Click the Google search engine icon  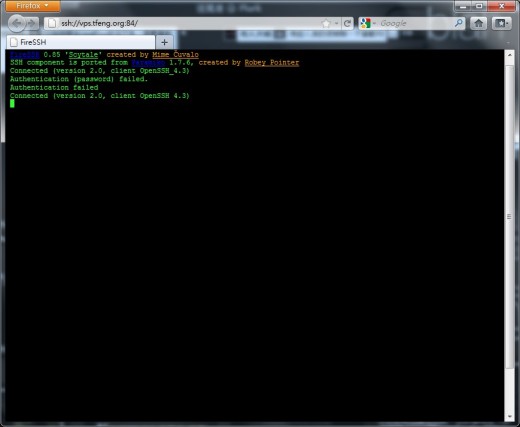[x=366, y=23]
